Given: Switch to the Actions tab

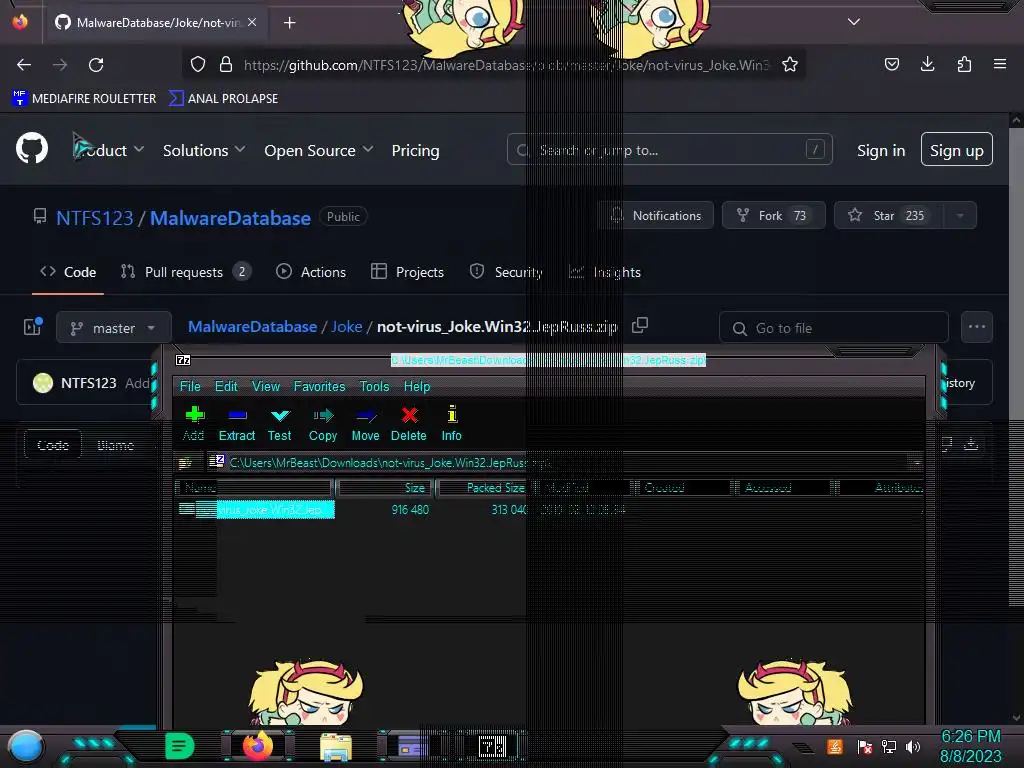Looking at the screenshot, I should point(311,272).
